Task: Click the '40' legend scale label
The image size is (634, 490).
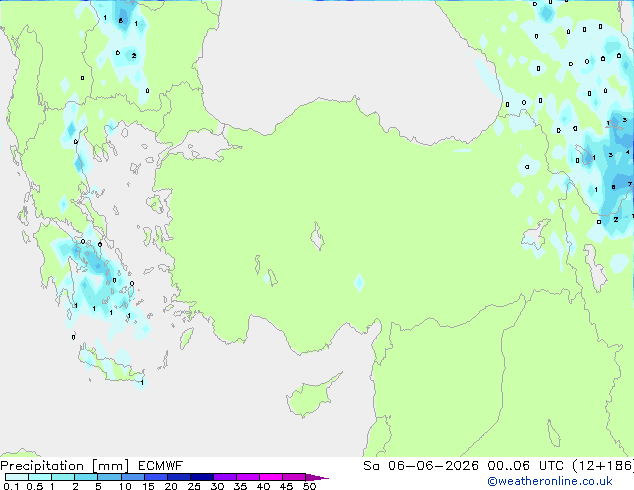Action: (x=263, y=486)
